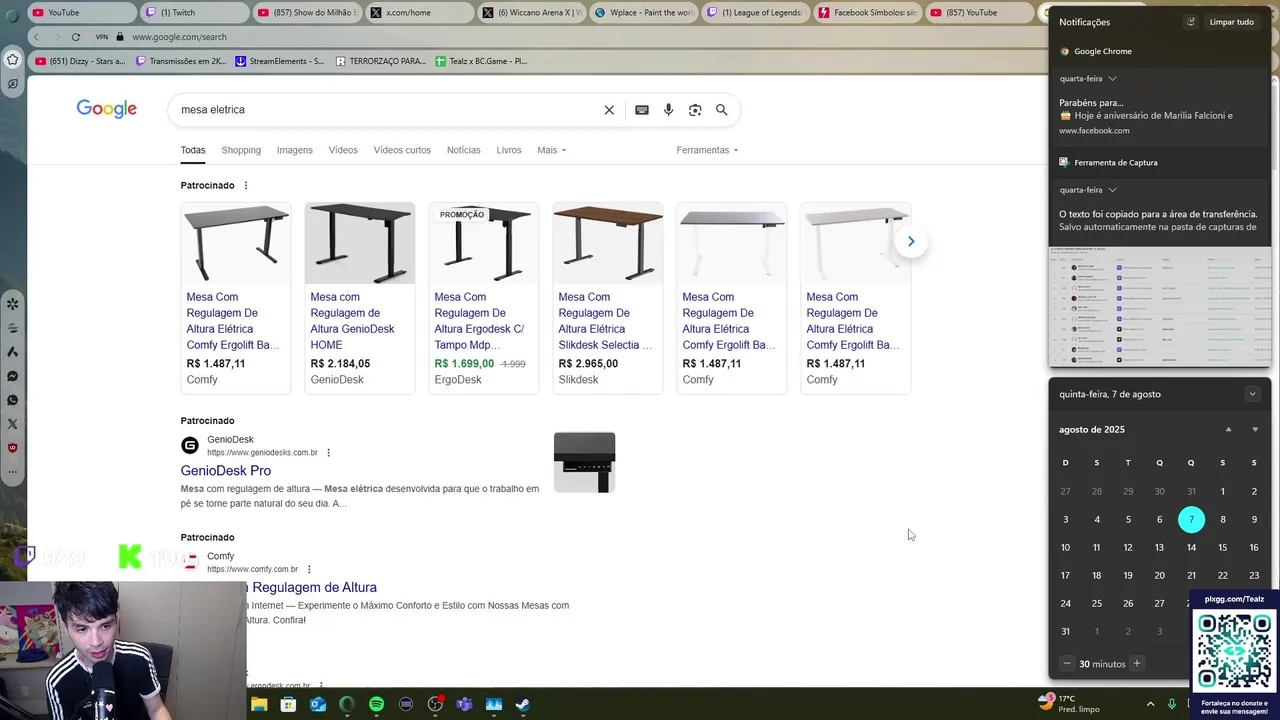Open WhatsApp in Opera sidebar
The height and width of the screenshot is (720, 1280).
12,400
